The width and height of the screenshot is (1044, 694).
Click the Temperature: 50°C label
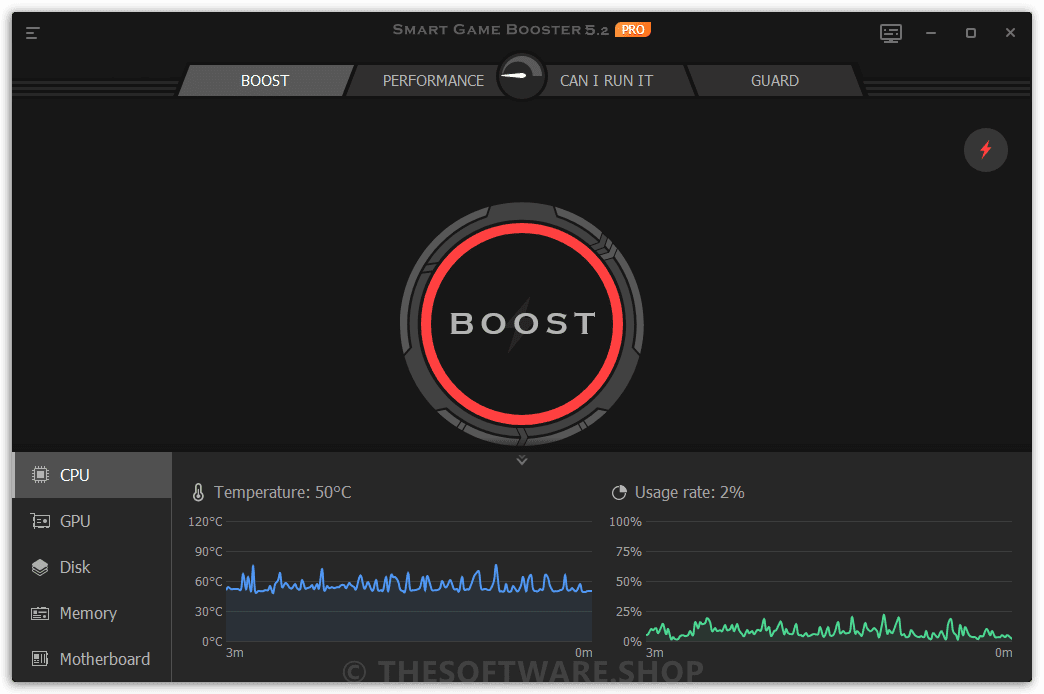pos(282,492)
